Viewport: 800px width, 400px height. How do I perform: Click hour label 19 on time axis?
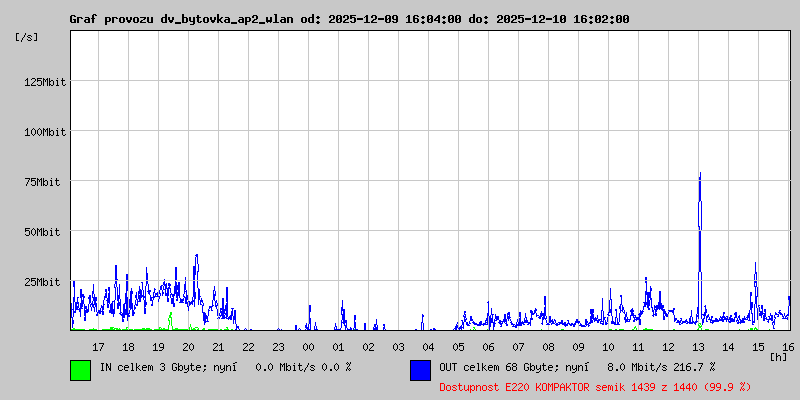click(x=158, y=347)
